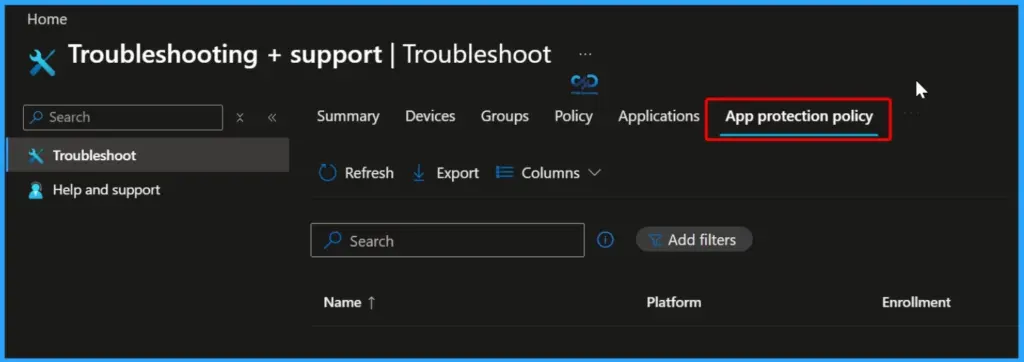1024x362 pixels.
Task: Click the more tabs ellipsis after App protection policy
Action: (x=911, y=114)
